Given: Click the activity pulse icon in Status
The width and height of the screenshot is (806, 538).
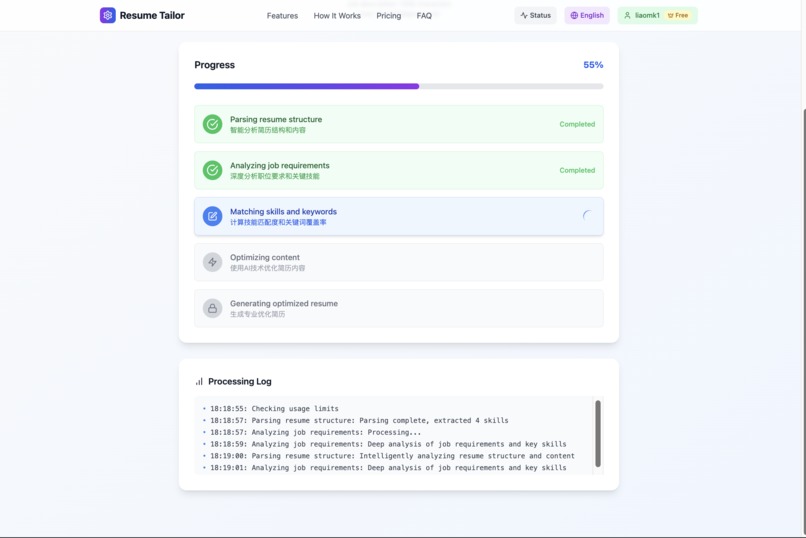Looking at the screenshot, I should pyautogui.click(x=524, y=15).
